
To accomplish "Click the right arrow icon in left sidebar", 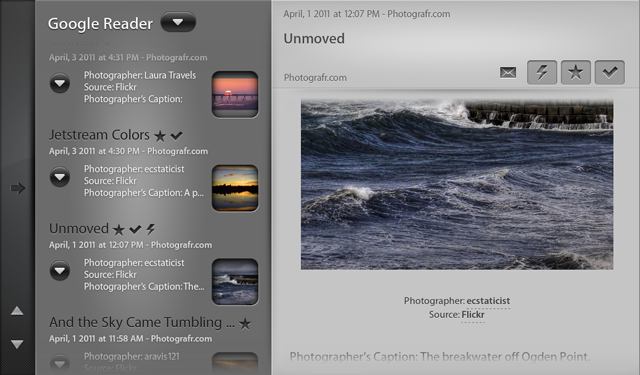I will click(x=18, y=188).
